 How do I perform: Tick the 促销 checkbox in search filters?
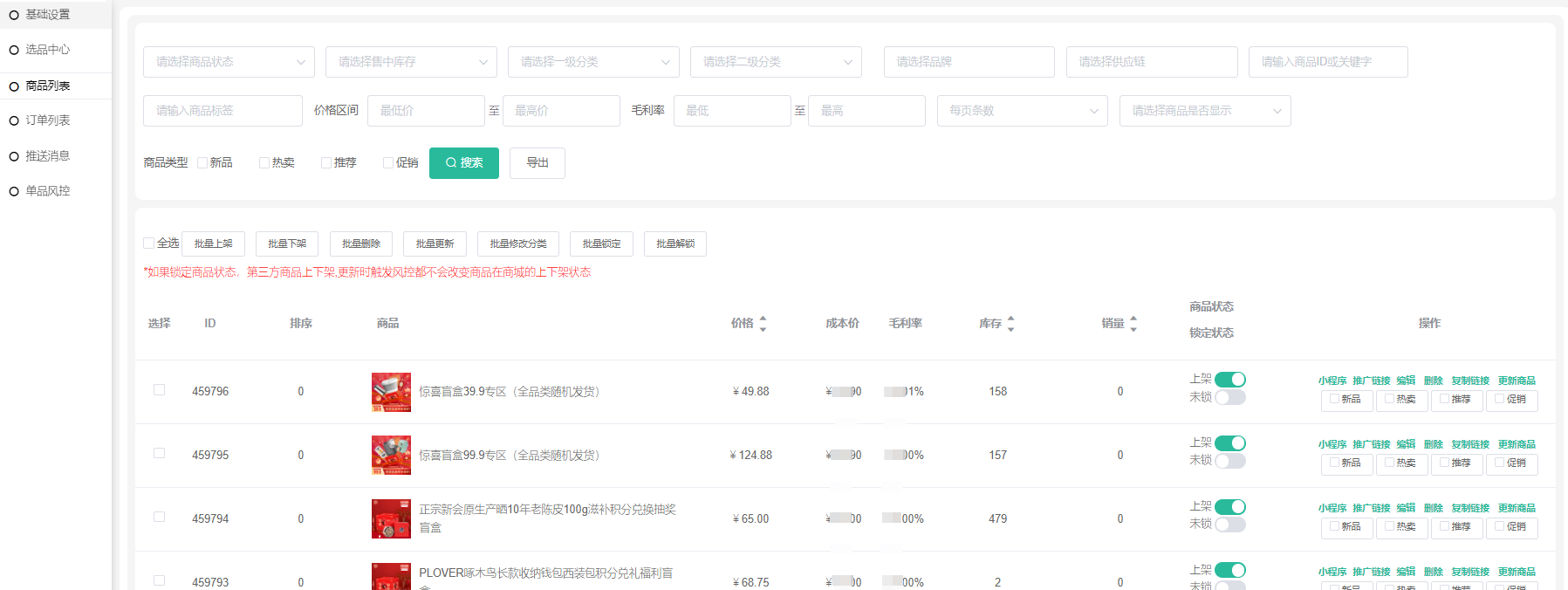point(388,163)
